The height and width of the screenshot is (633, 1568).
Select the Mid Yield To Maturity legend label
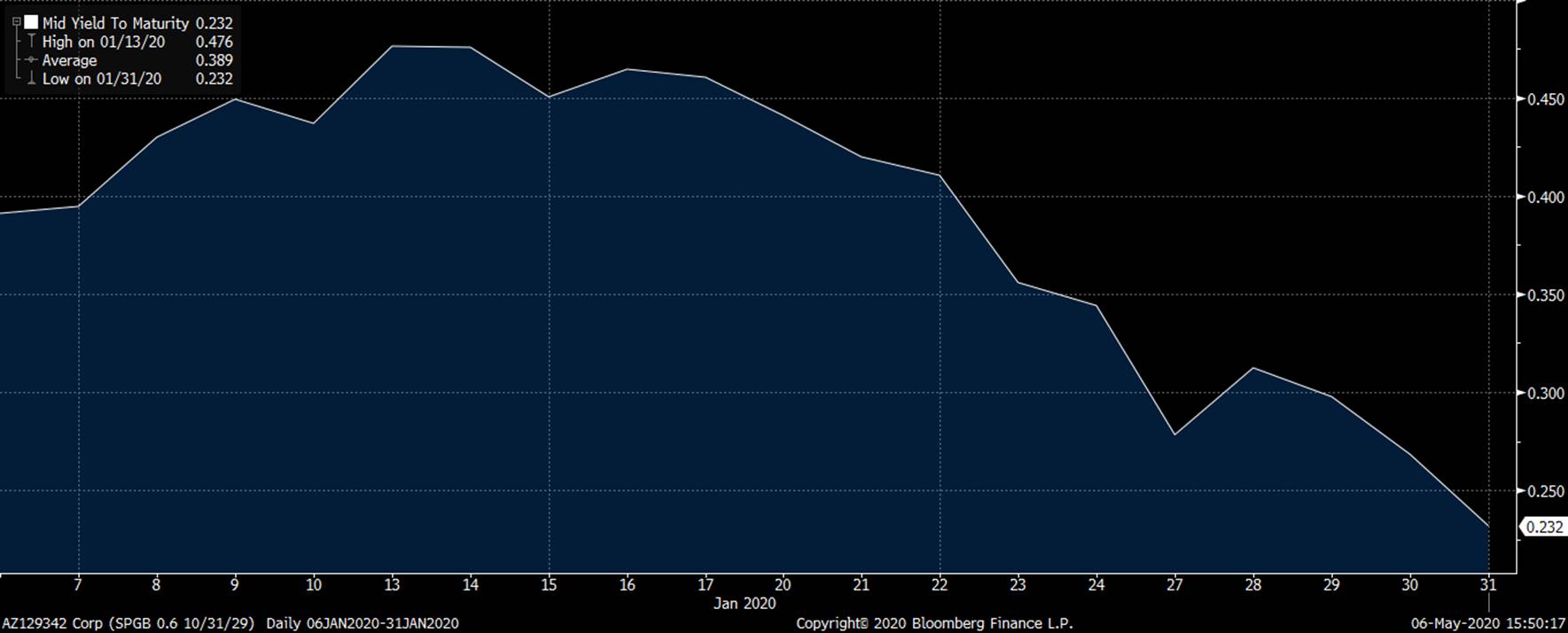click(115, 23)
